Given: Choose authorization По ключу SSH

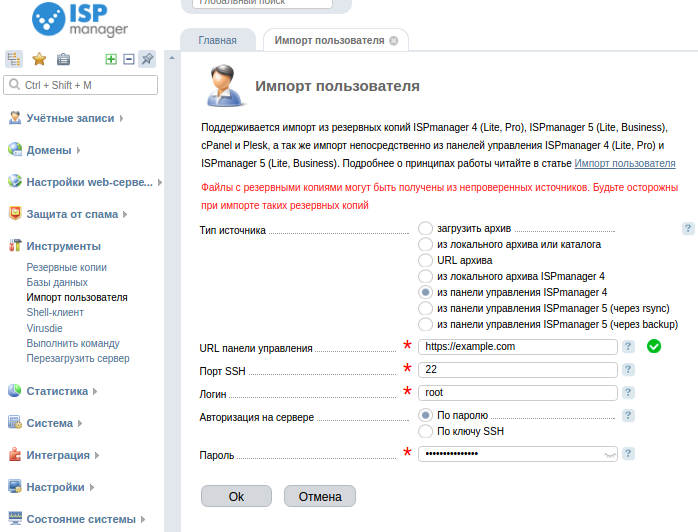Looking at the screenshot, I should coord(425,431).
